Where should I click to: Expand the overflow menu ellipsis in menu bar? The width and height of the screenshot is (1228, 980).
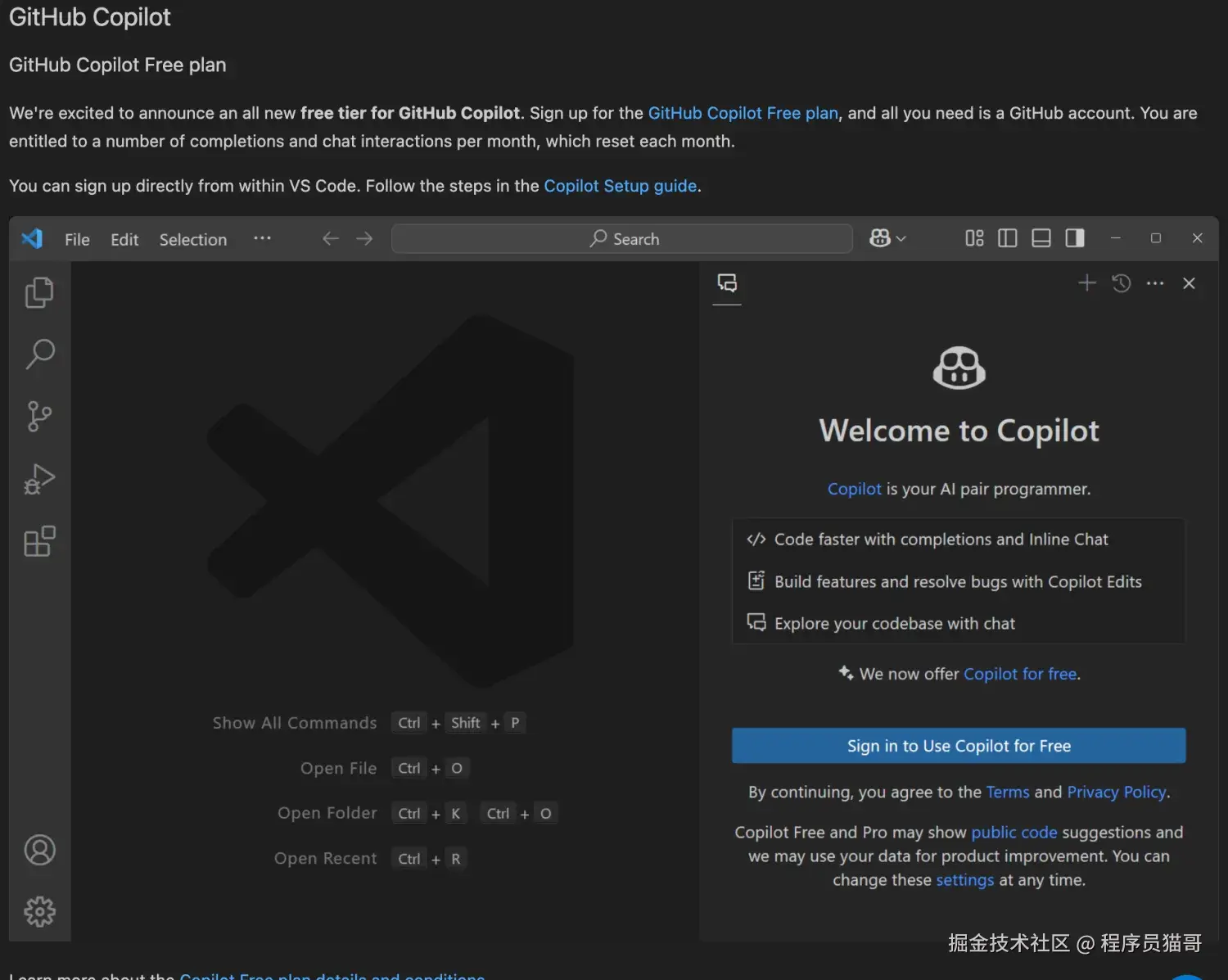[x=262, y=238]
